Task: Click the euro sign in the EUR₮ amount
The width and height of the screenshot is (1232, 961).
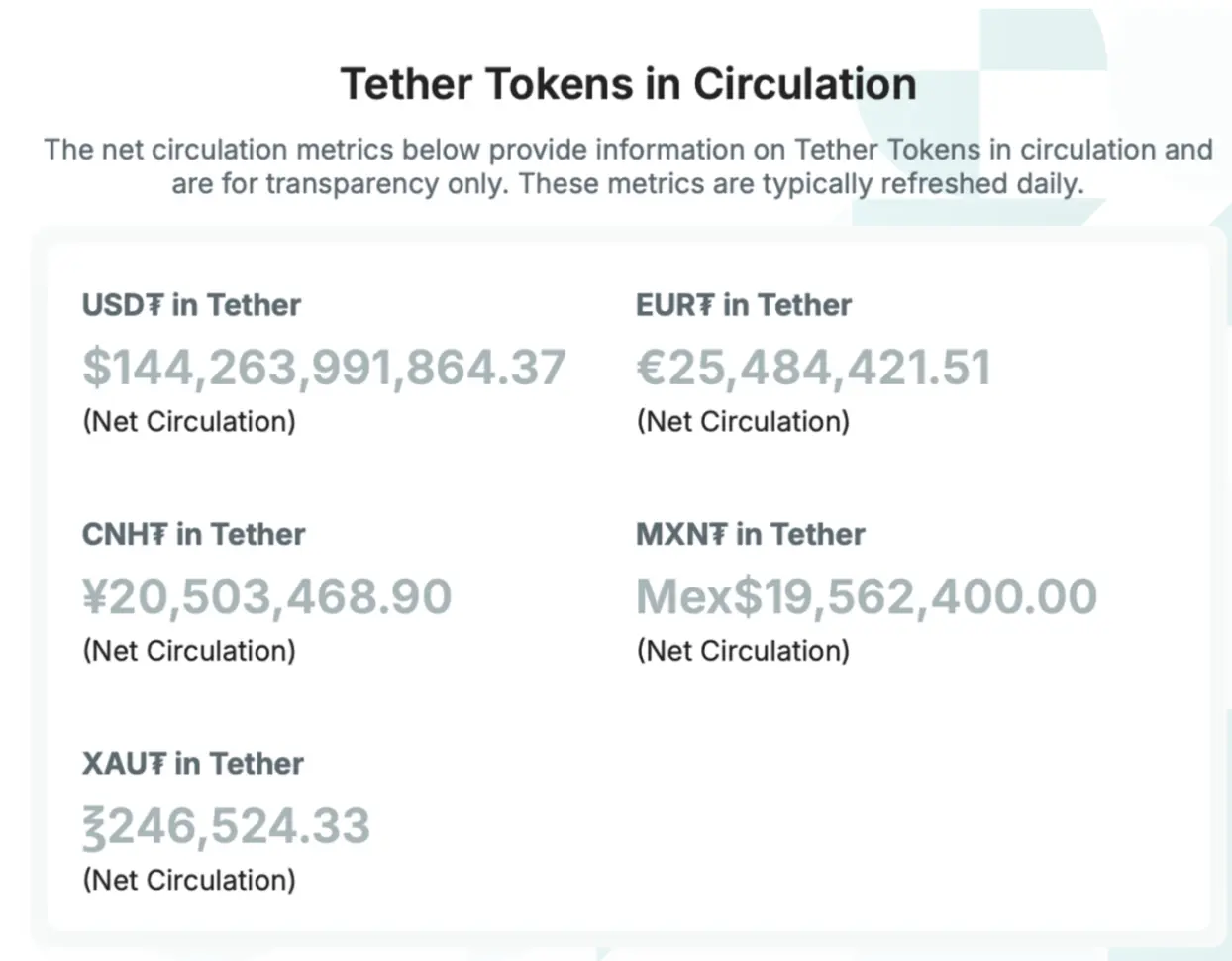Action: pyautogui.click(x=651, y=368)
